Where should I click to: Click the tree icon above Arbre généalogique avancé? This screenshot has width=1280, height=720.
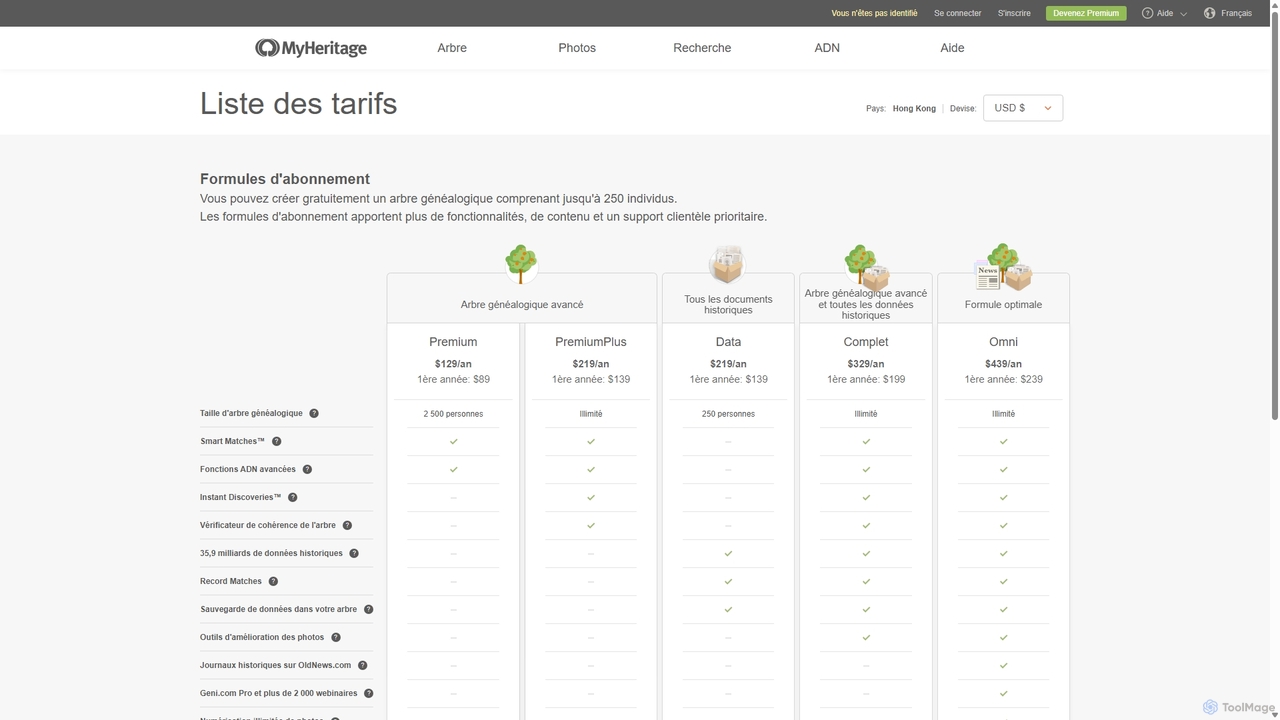pyautogui.click(x=521, y=264)
